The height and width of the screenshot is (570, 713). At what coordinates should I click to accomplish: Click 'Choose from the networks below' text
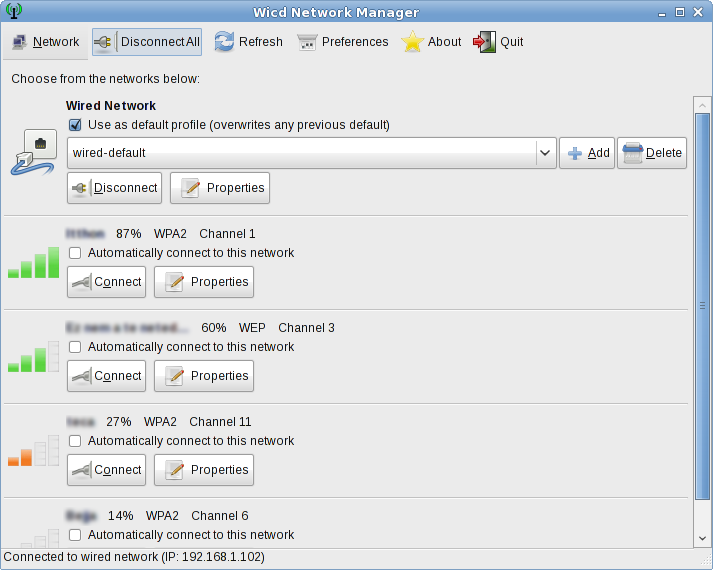pos(105,79)
